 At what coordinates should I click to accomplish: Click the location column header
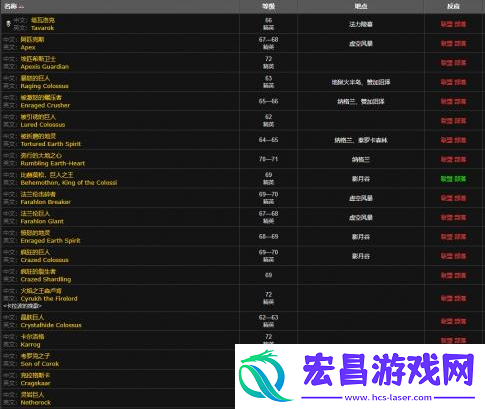tap(361, 6)
